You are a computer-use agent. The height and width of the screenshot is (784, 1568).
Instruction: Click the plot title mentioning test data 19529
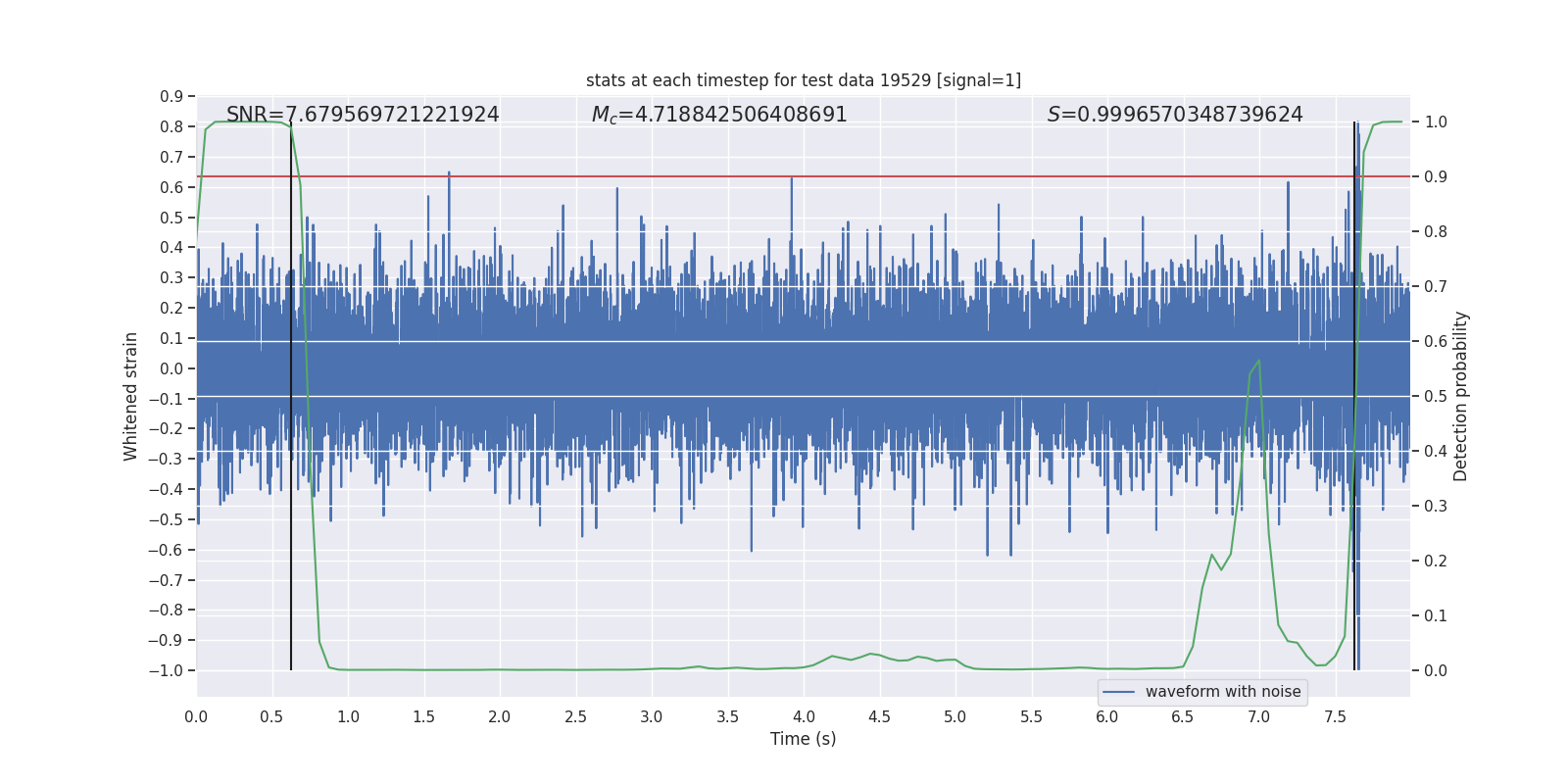[x=803, y=80]
